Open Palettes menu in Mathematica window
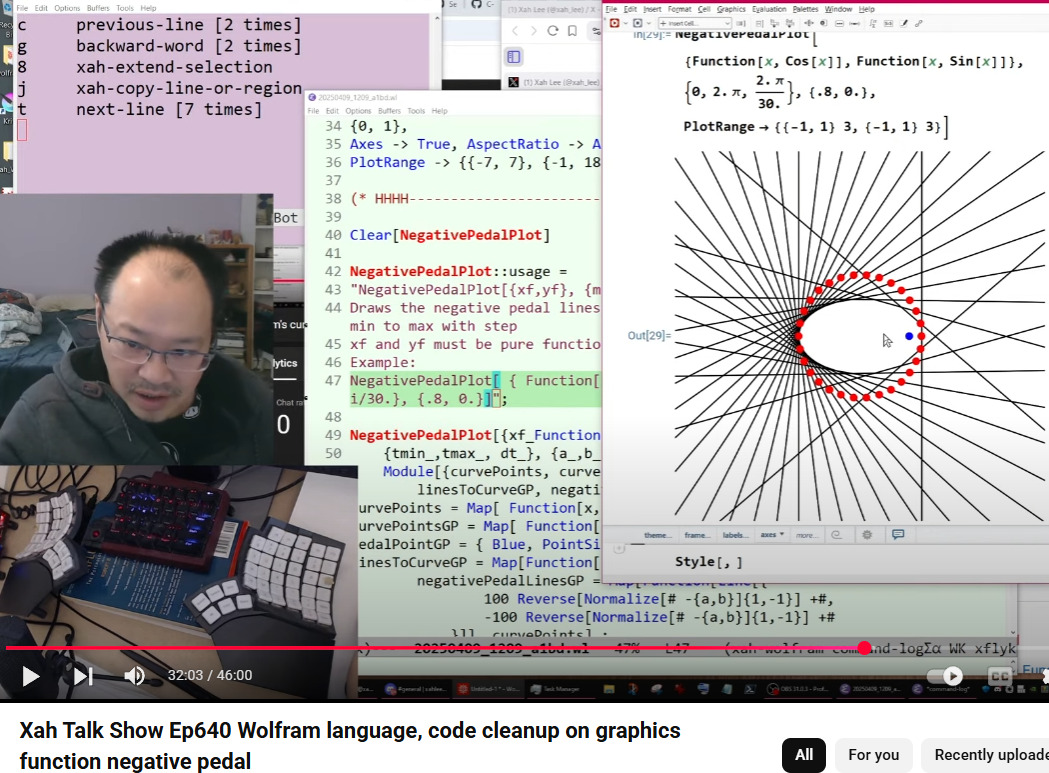This screenshot has width=1049, height=773. tap(805, 9)
